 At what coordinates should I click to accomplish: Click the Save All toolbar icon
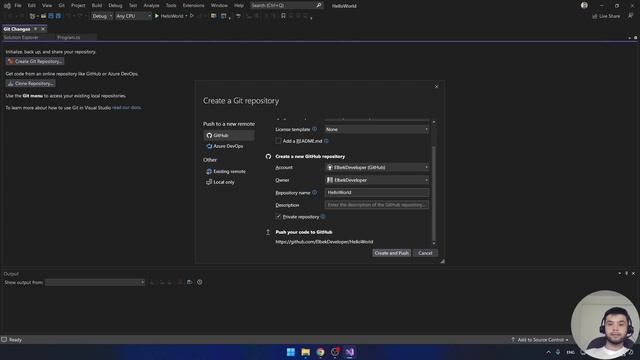click(x=58, y=16)
